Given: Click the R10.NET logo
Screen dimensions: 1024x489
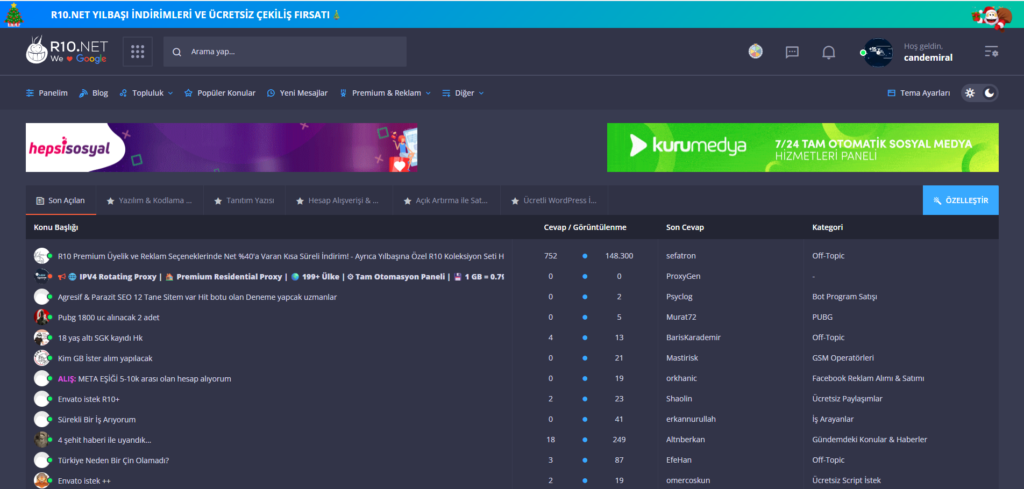Looking at the screenshot, I should [66, 52].
